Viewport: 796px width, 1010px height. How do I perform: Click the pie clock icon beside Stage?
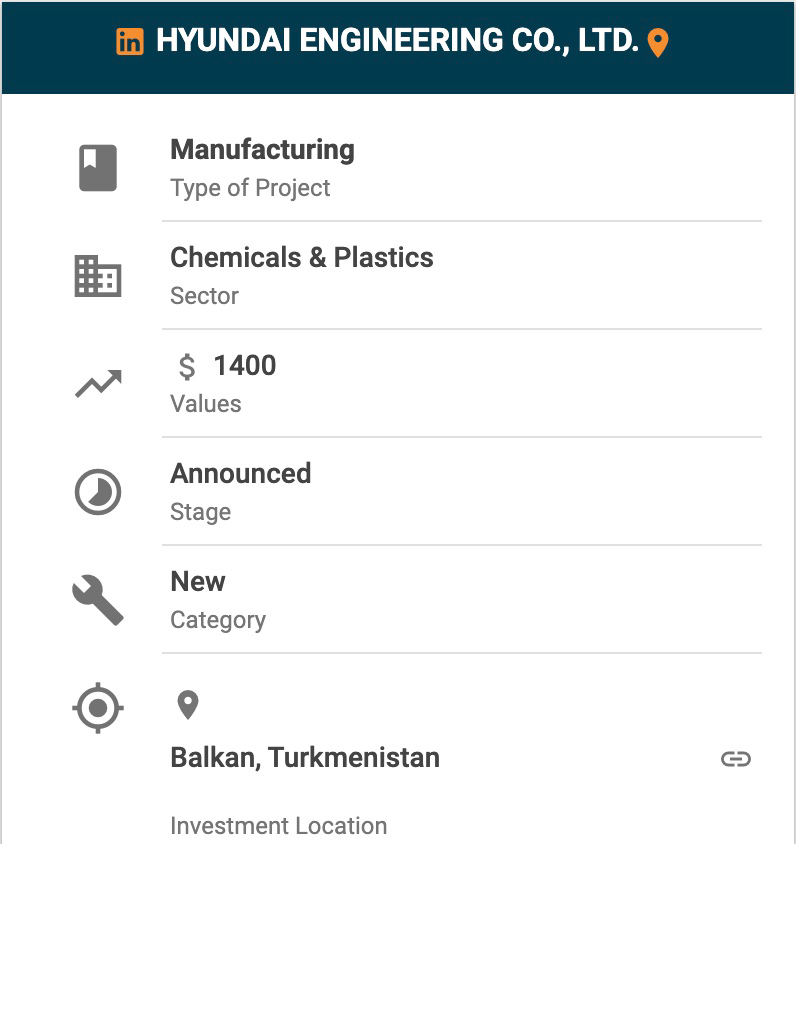[98, 492]
